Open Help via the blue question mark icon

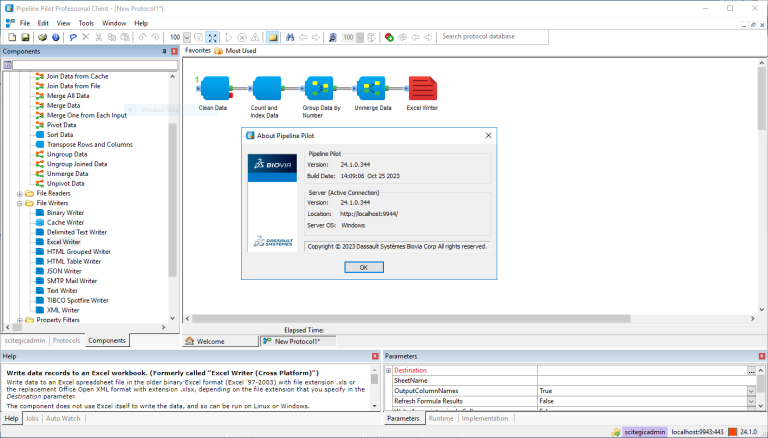click(x=56, y=37)
